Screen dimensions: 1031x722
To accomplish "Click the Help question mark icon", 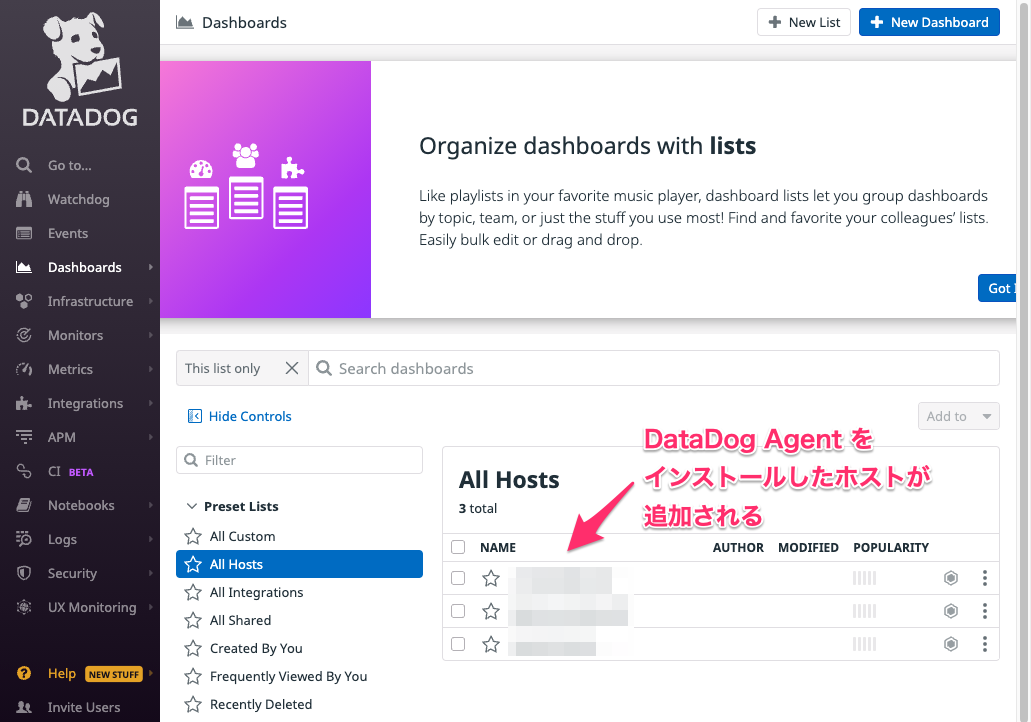I will 24,673.
